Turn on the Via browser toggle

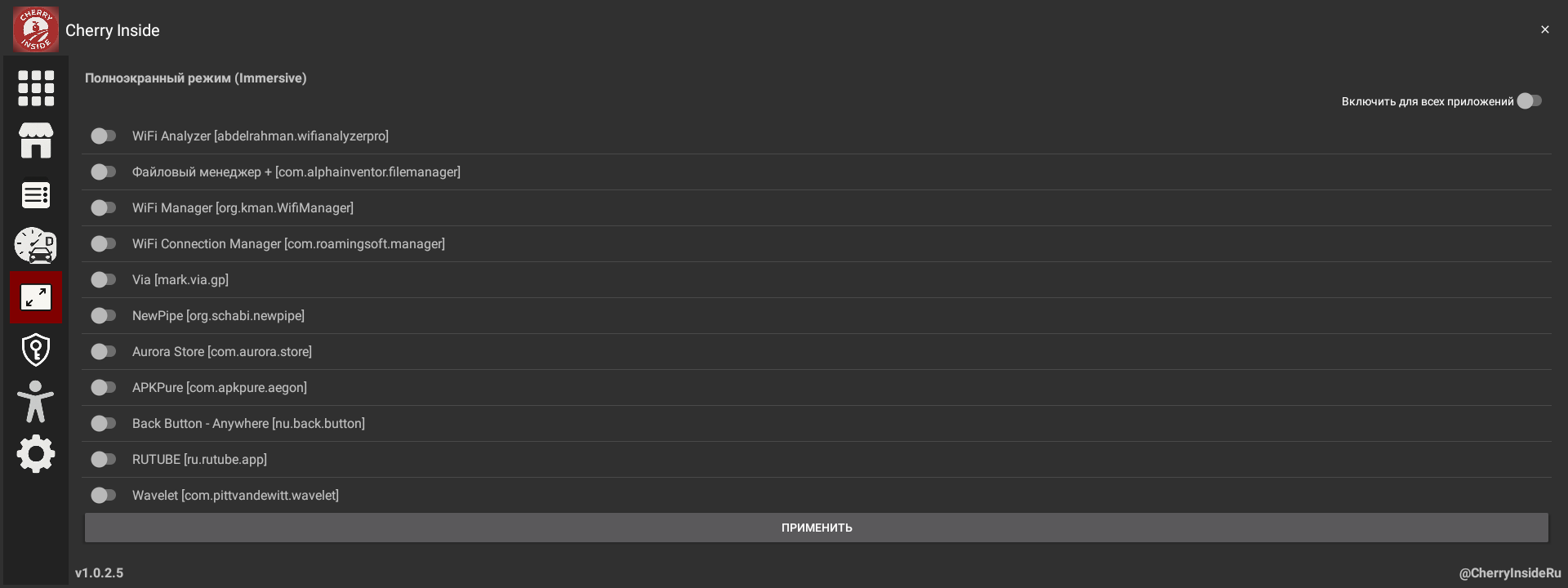point(104,279)
